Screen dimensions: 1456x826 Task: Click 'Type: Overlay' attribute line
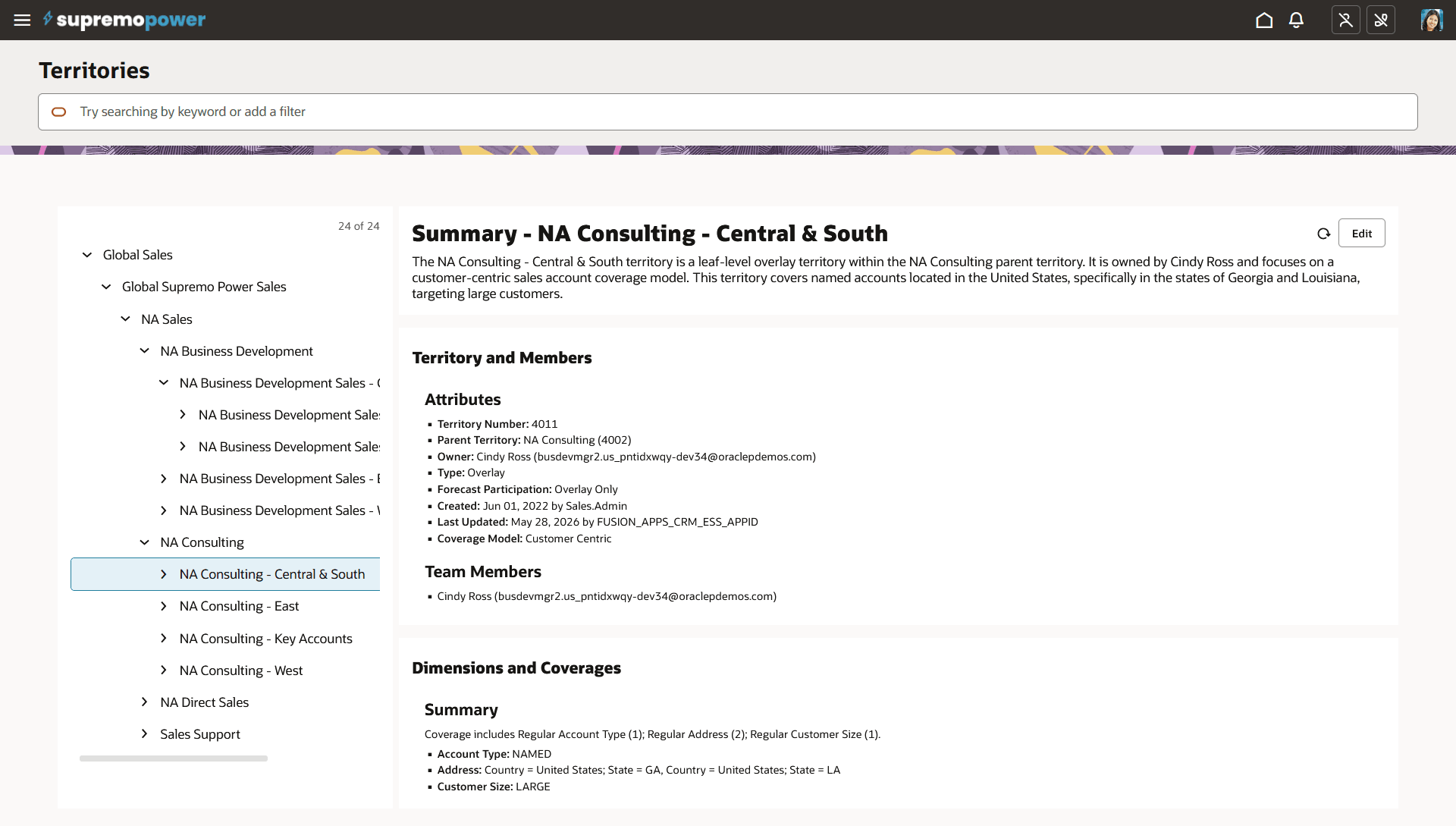pyautogui.click(x=471, y=473)
